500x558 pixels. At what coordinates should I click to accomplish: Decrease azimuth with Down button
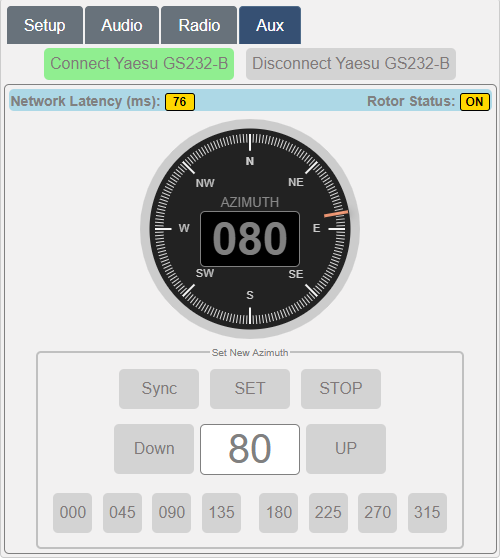click(x=154, y=449)
